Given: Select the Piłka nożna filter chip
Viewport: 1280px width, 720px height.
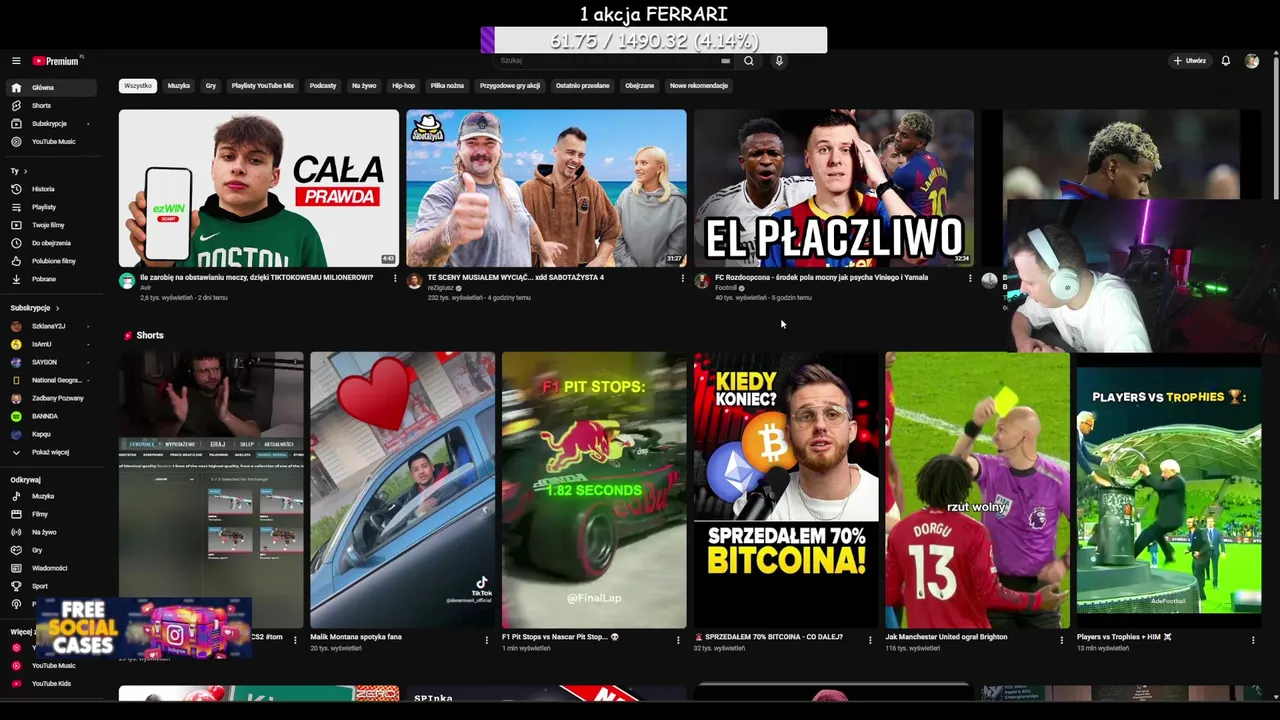Looking at the screenshot, I should click(x=447, y=86).
